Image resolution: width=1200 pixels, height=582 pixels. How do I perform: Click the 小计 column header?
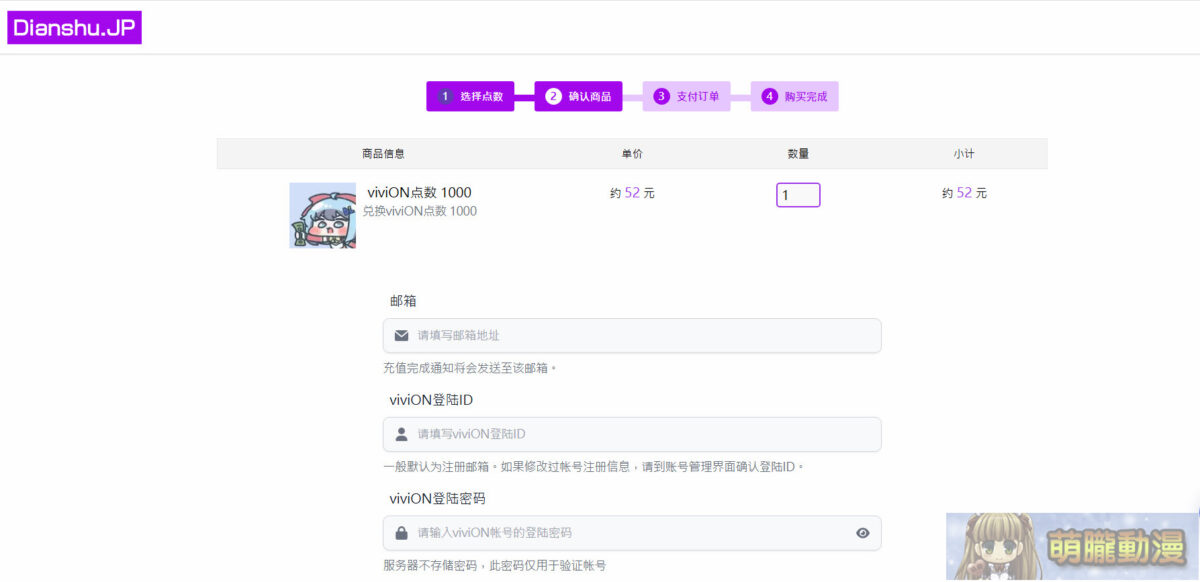[x=961, y=152]
